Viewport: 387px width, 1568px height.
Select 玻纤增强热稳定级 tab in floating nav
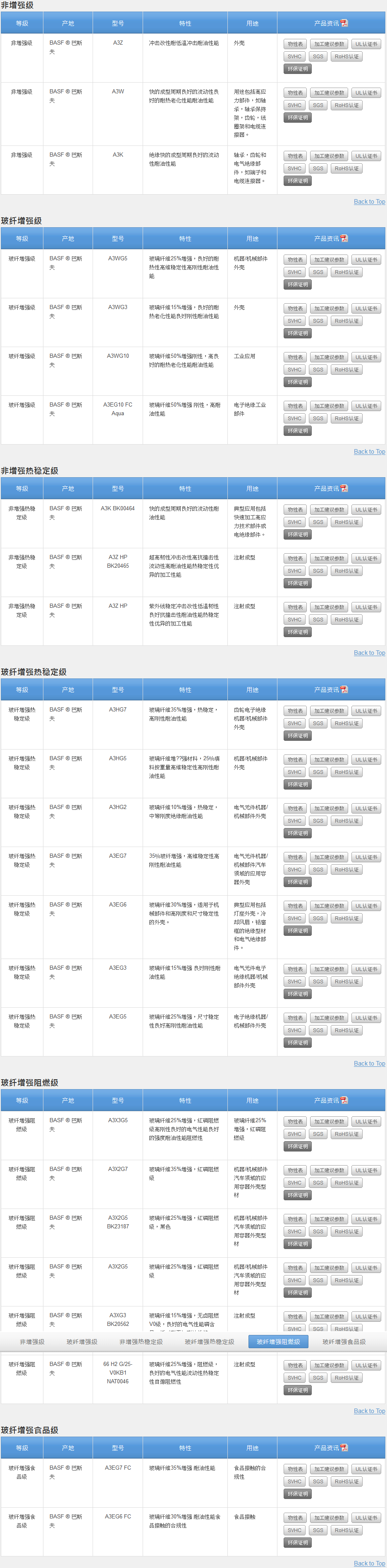pyautogui.click(x=209, y=1342)
